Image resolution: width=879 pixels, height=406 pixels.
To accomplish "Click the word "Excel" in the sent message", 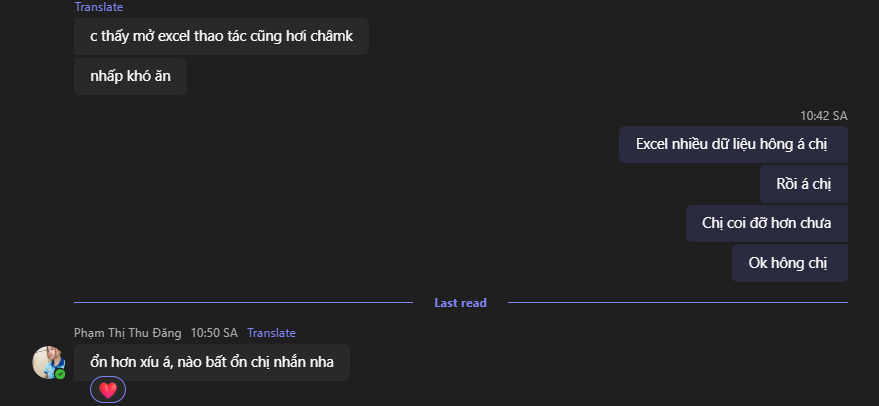I will pyautogui.click(x=657, y=144).
